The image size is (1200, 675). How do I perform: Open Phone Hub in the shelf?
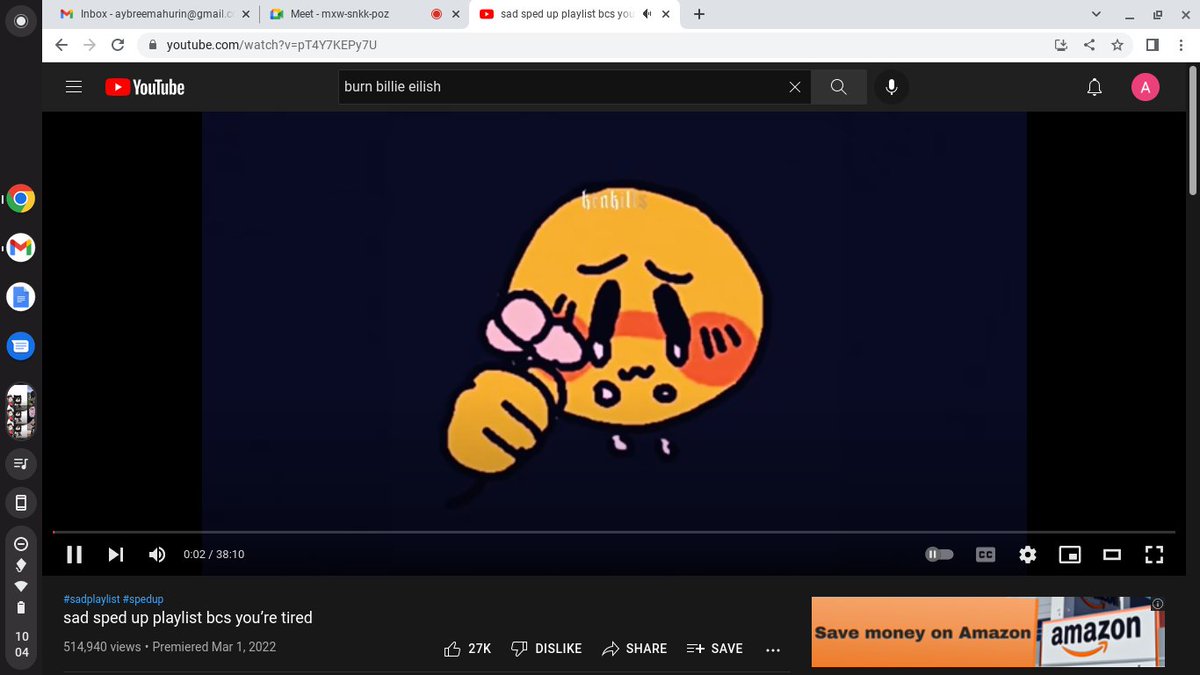click(21, 502)
